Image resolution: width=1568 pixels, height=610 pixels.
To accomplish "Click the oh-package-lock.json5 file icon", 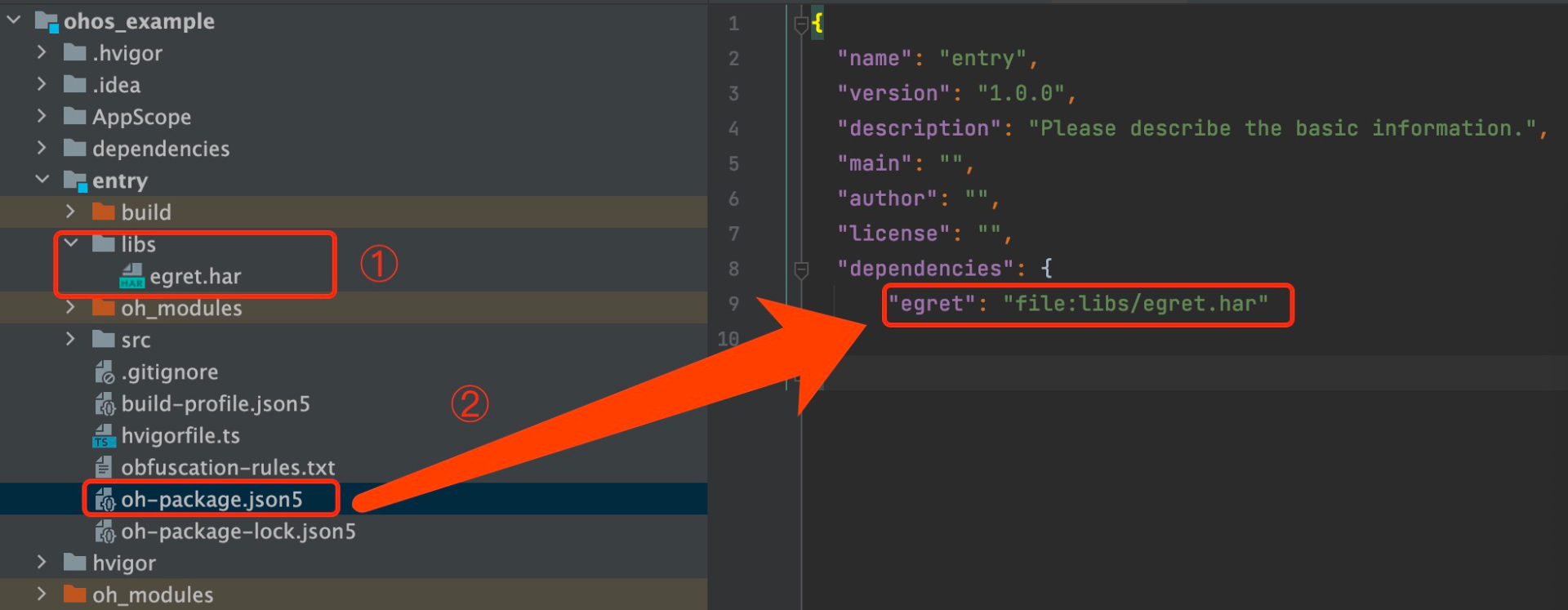I will pos(105,532).
